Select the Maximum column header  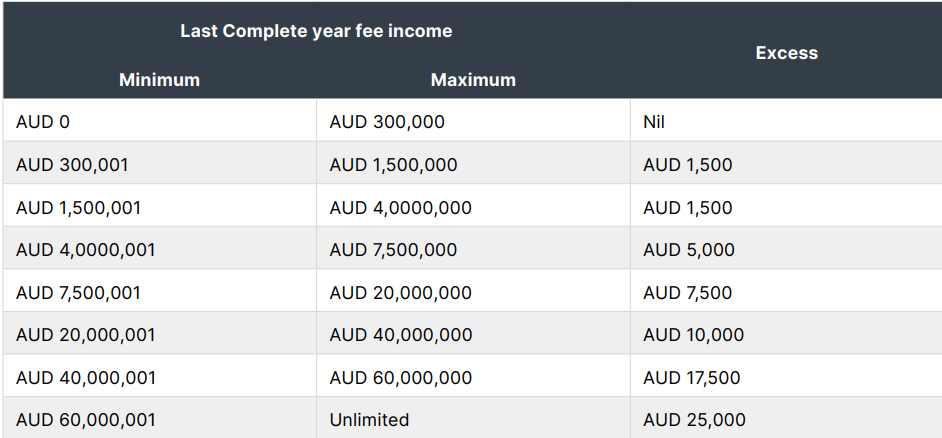pos(473,79)
